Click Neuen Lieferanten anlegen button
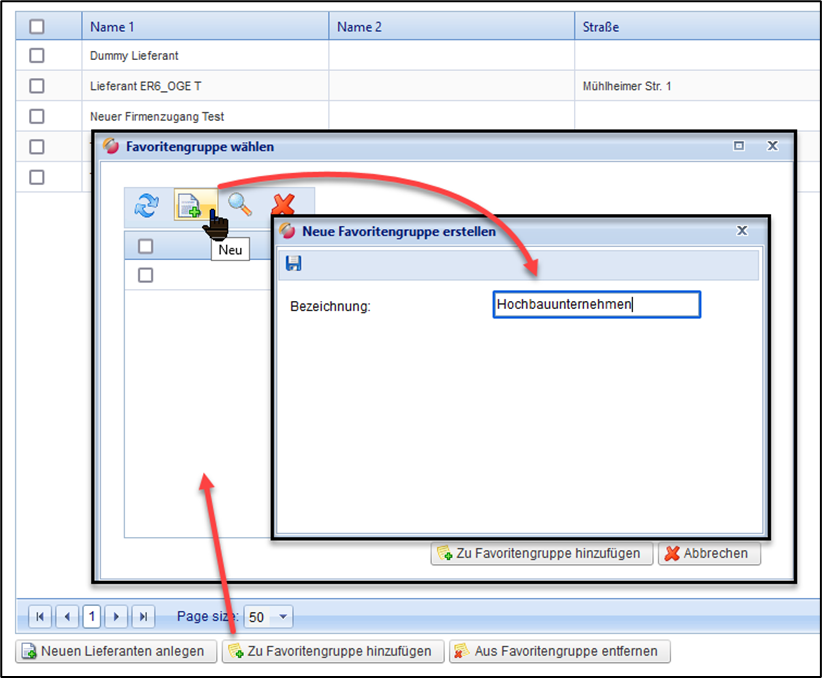 pos(116,651)
